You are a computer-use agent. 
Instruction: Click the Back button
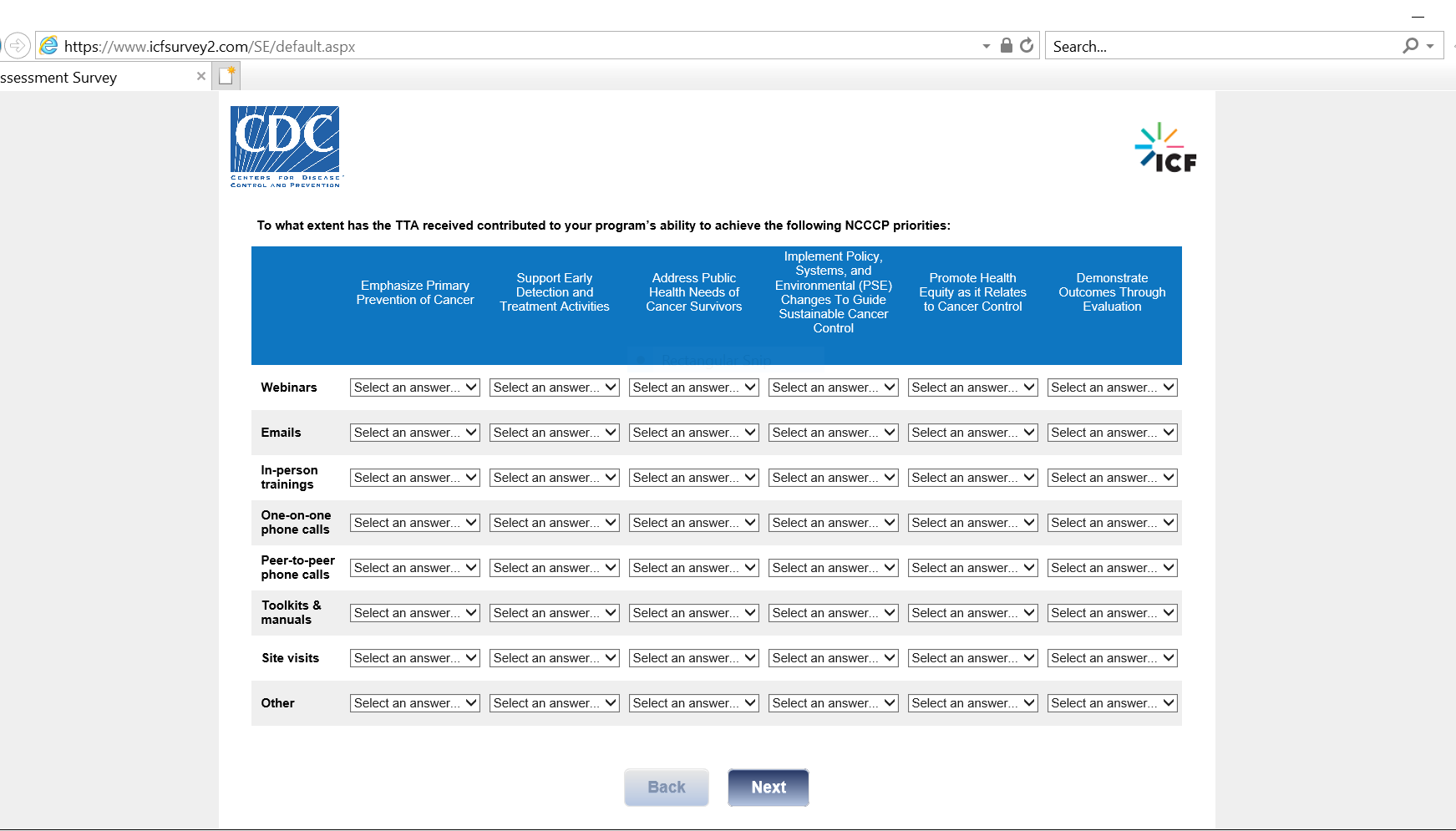[667, 787]
